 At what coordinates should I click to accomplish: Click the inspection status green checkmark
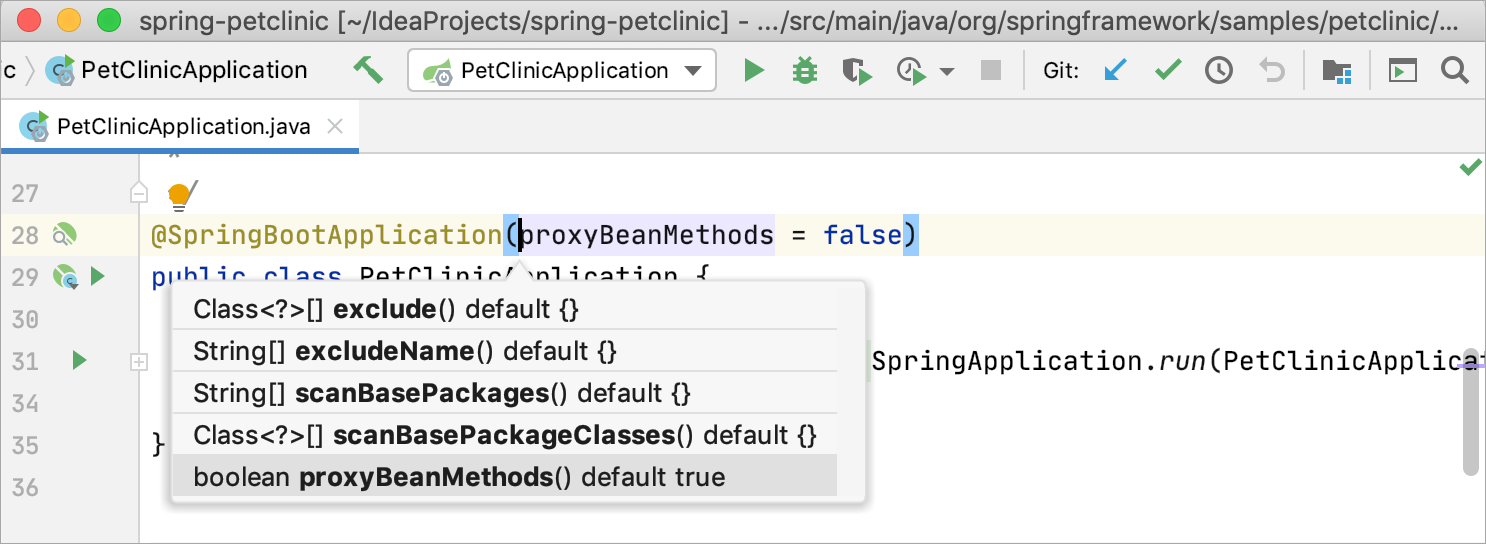[x=1470, y=168]
